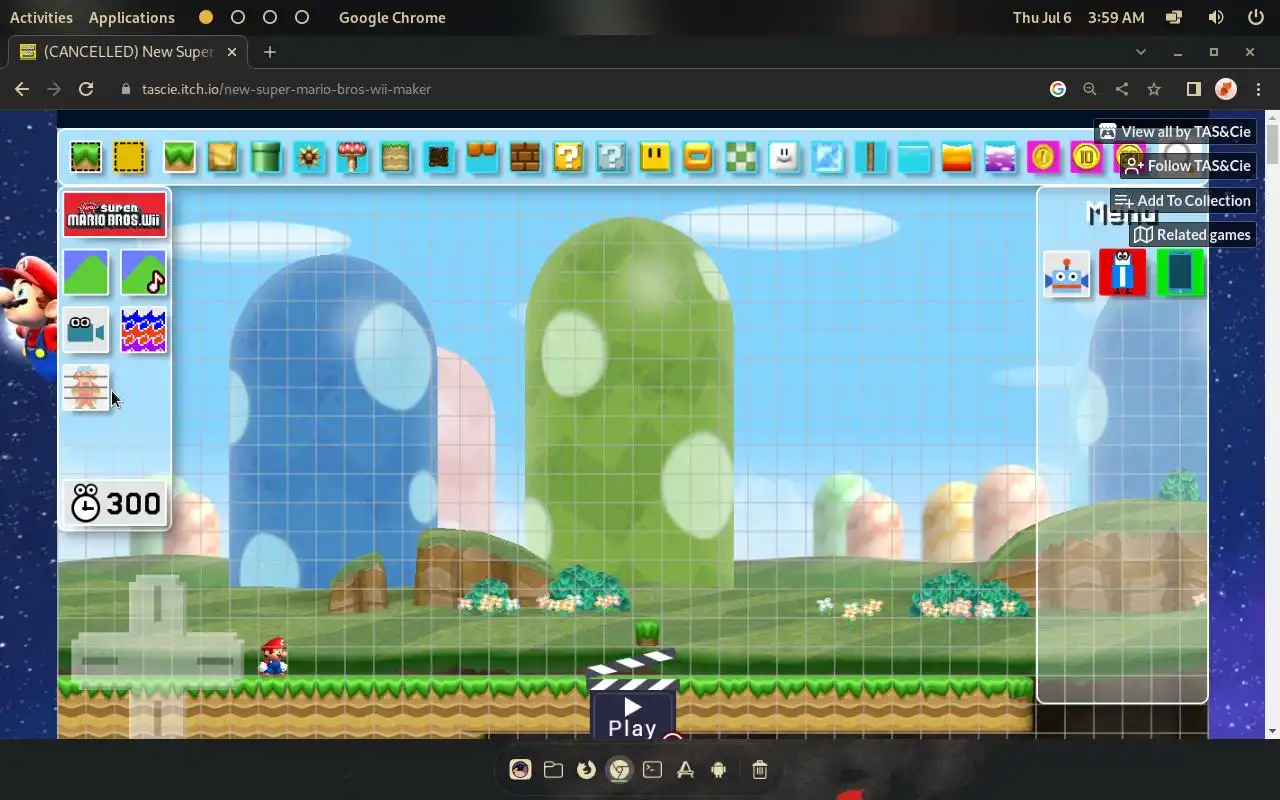
Task: Go back to the previous page
Action: tap(22, 89)
